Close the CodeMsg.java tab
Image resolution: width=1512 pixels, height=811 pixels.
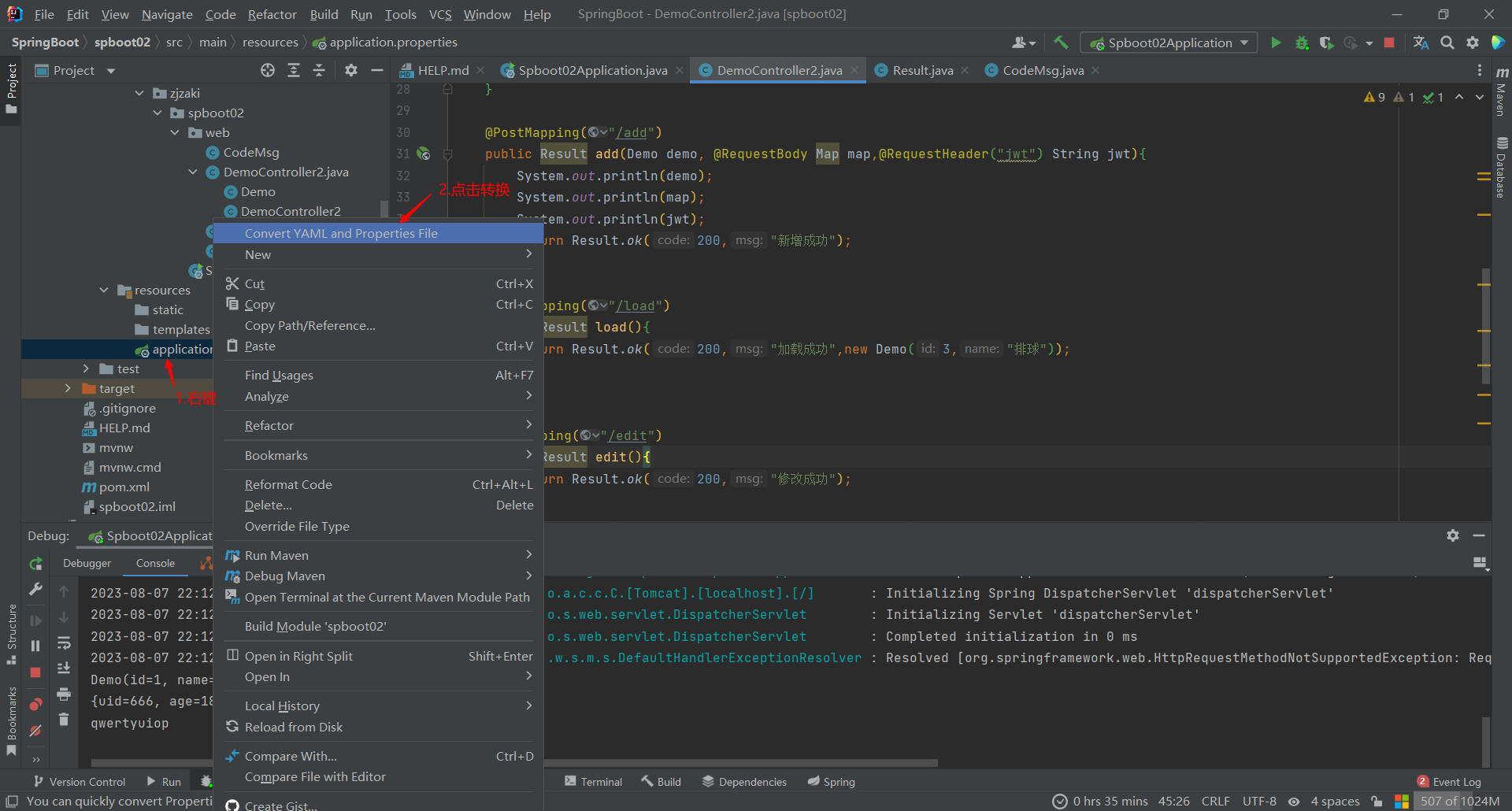point(1095,70)
